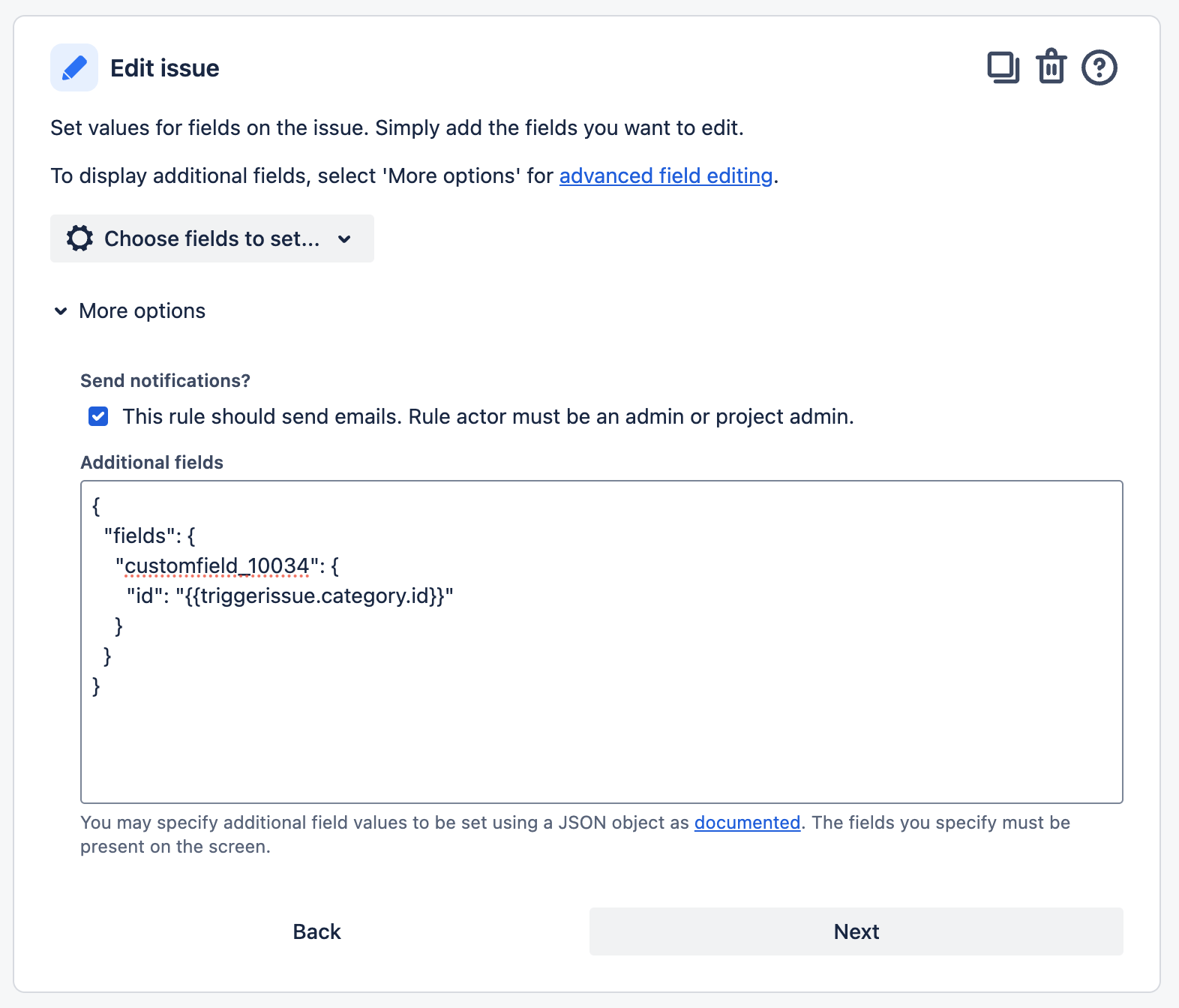Click the triggerissue.category.id smart value line
The height and width of the screenshot is (1008, 1179).
(315, 596)
